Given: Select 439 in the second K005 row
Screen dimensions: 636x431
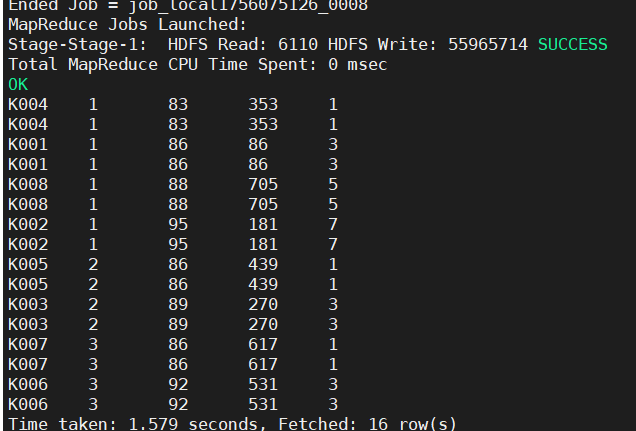Looking at the screenshot, I should (x=263, y=284).
